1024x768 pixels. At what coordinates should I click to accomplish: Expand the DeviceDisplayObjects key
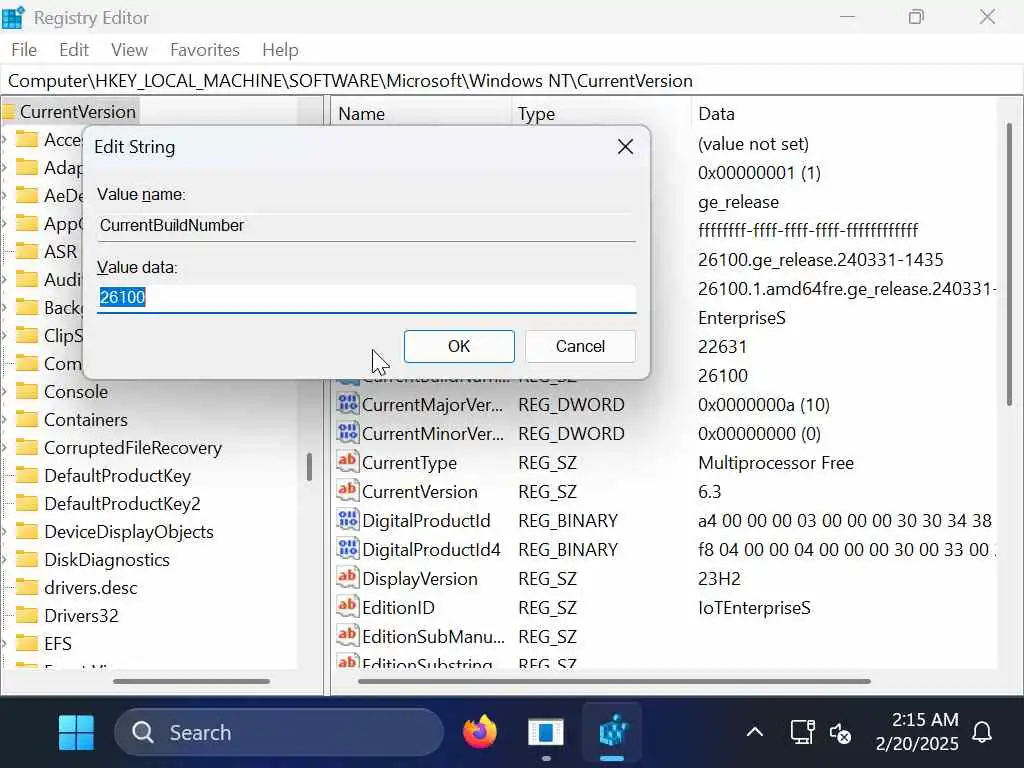click(5, 532)
